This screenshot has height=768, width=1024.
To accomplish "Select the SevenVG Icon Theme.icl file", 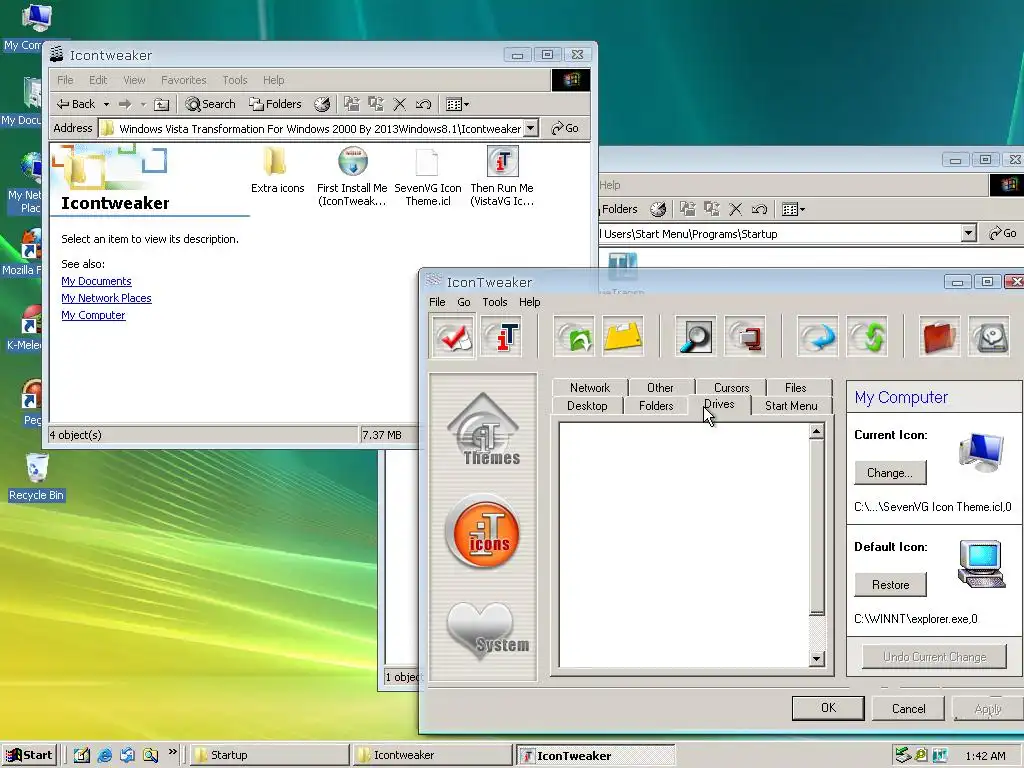I will 428,178.
